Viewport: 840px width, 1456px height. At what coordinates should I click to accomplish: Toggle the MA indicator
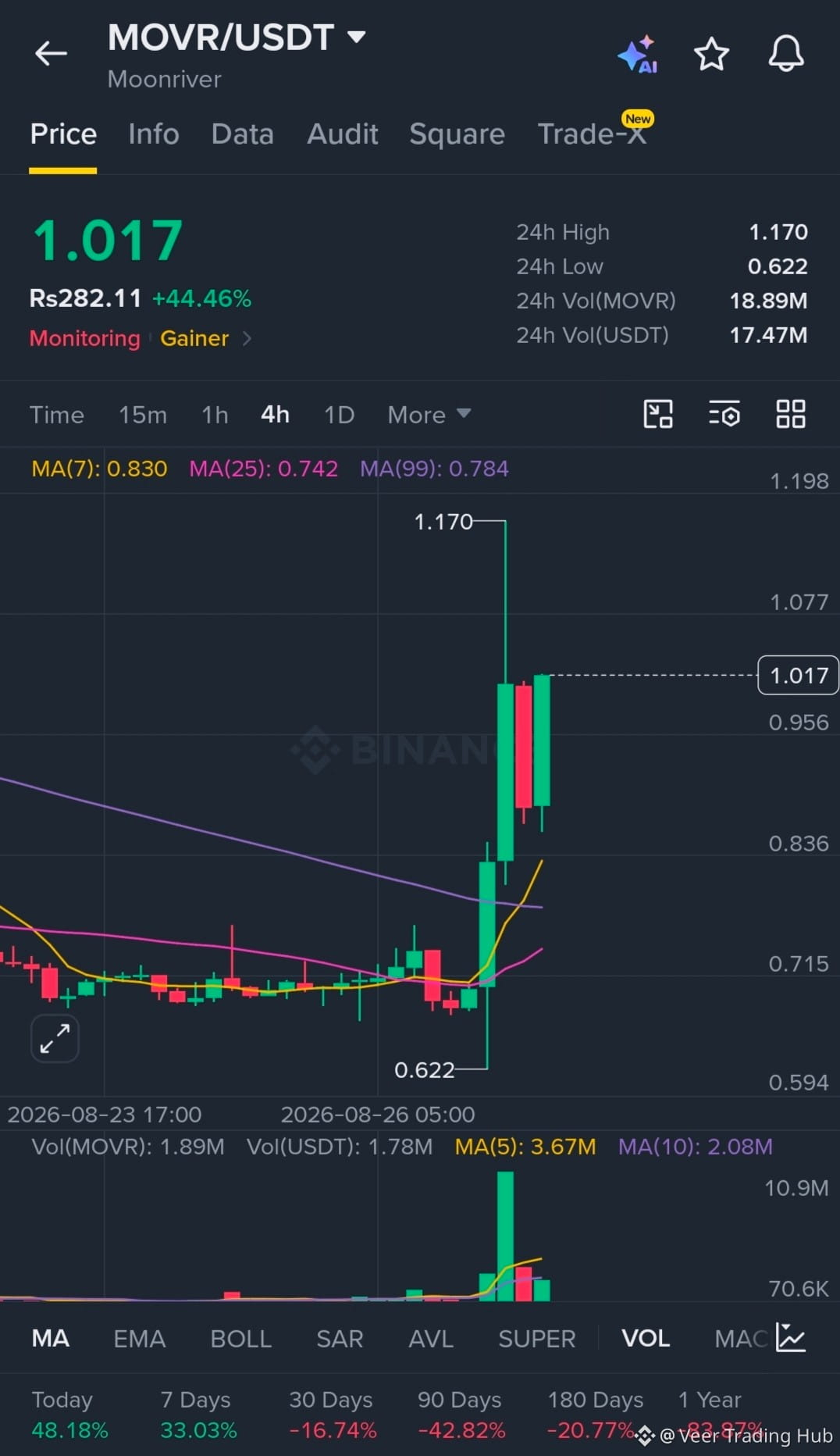tap(51, 1338)
